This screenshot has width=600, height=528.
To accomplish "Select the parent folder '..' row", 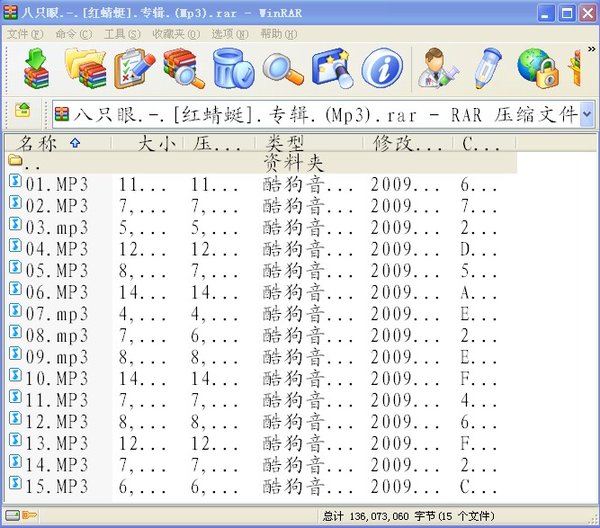I will tap(262, 163).
